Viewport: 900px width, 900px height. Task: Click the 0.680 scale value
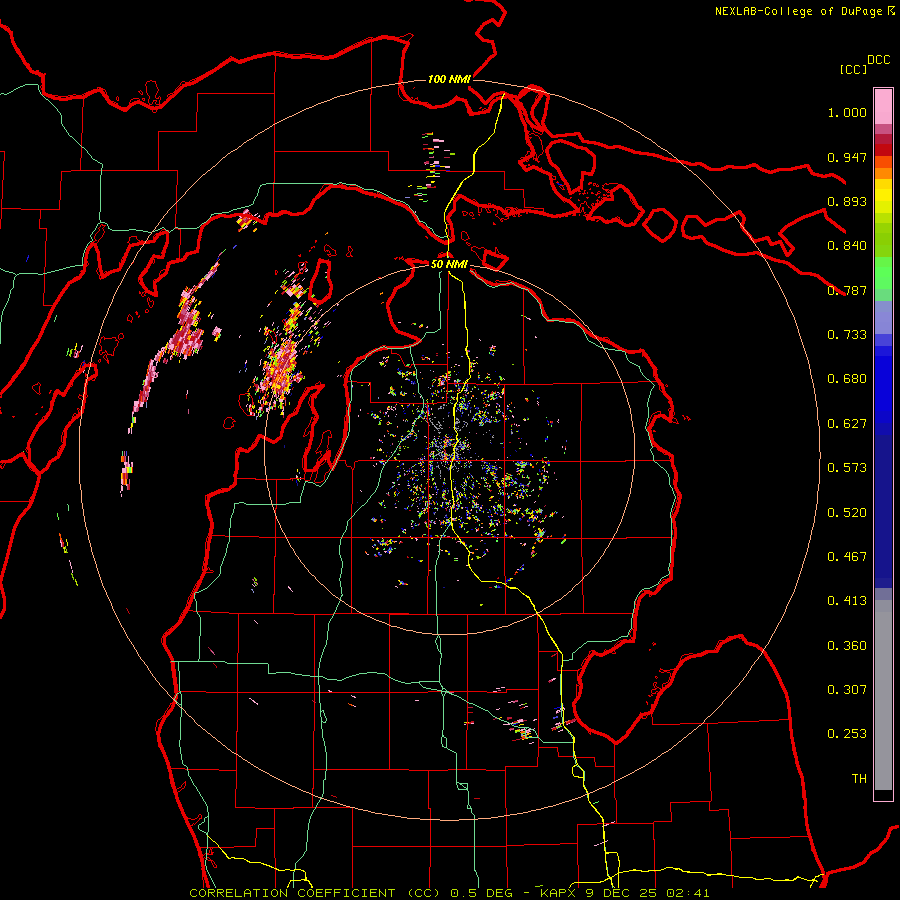coord(847,379)
